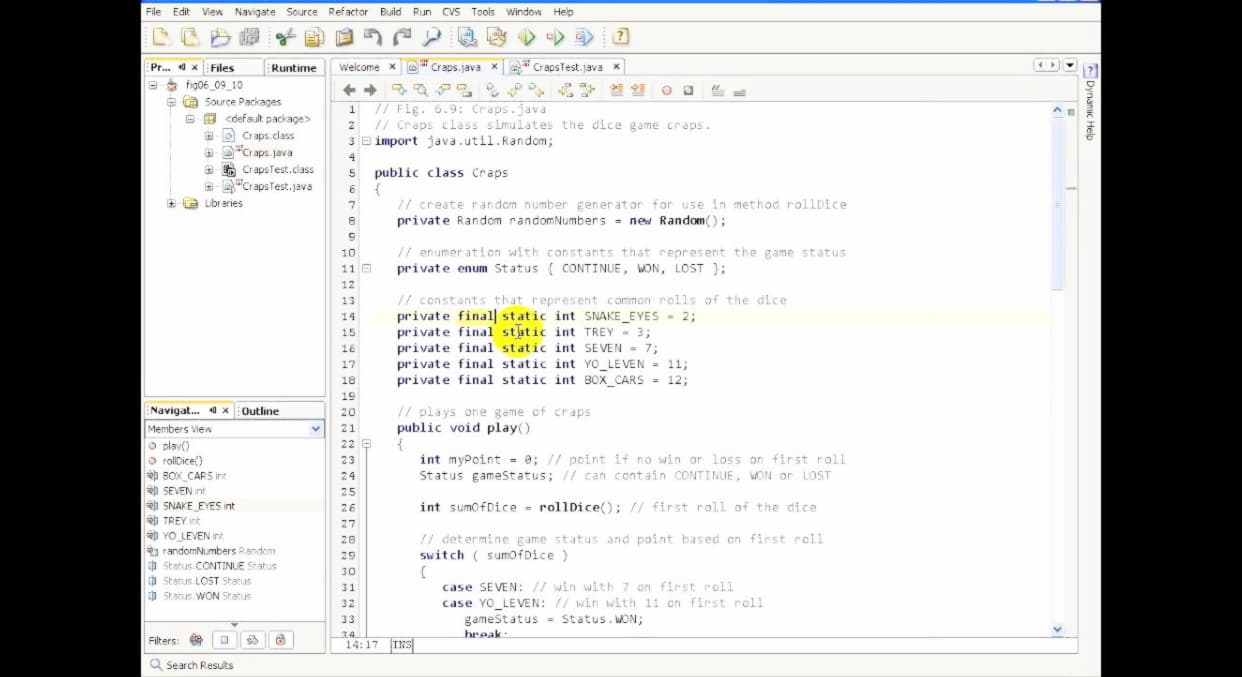Select randomNumbers Random member
This screenshot has width=1242, height=677.
pyautogui.click(x=218, y=551)
